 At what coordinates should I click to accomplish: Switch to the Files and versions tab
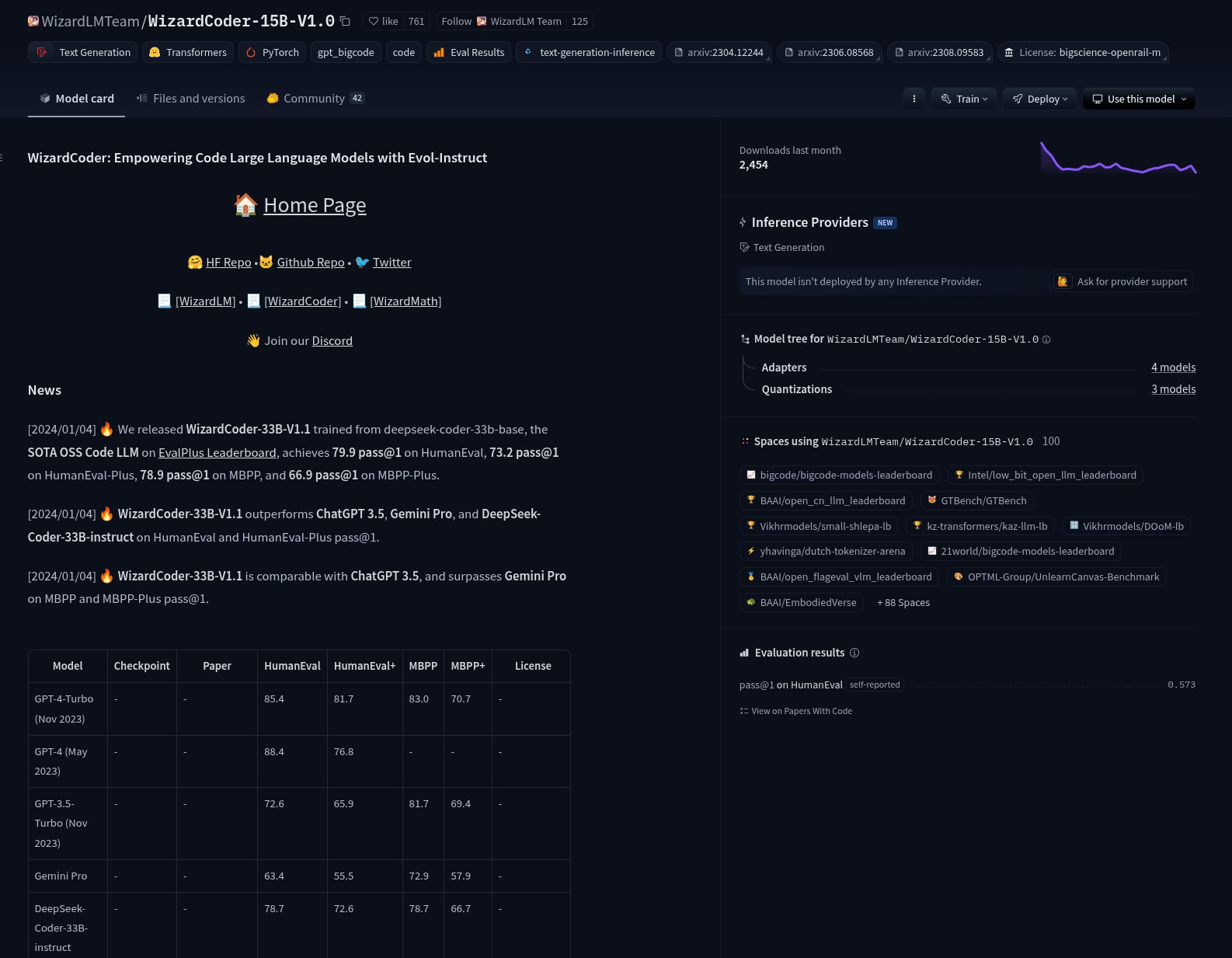pos(190,99)
